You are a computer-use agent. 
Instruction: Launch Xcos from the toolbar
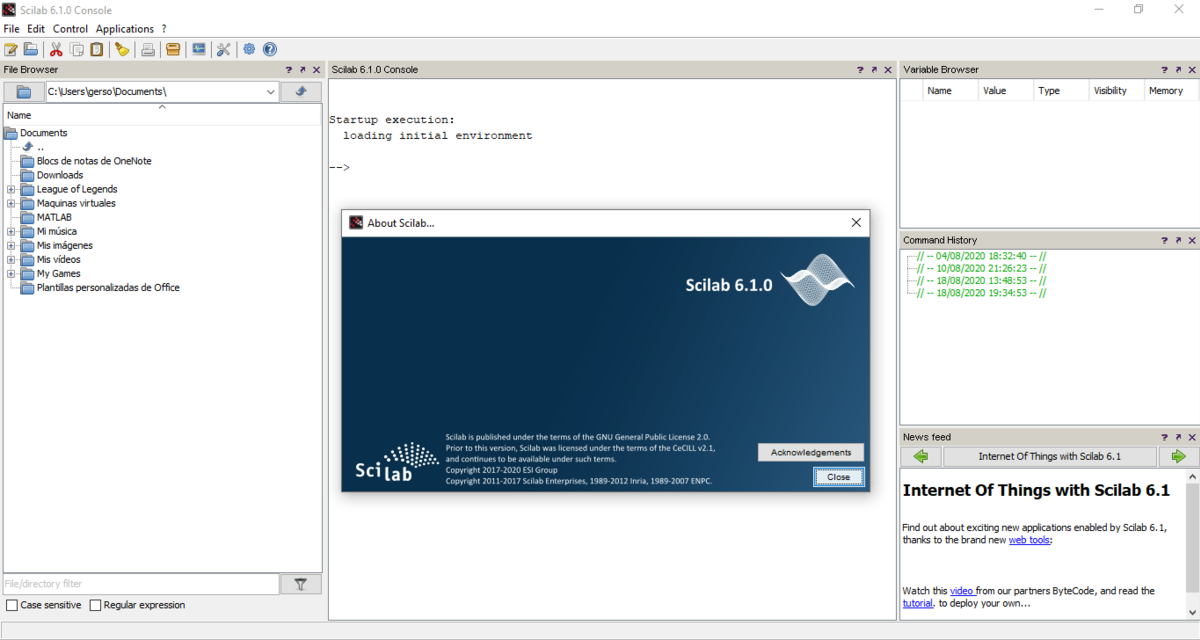coord(198,49)
